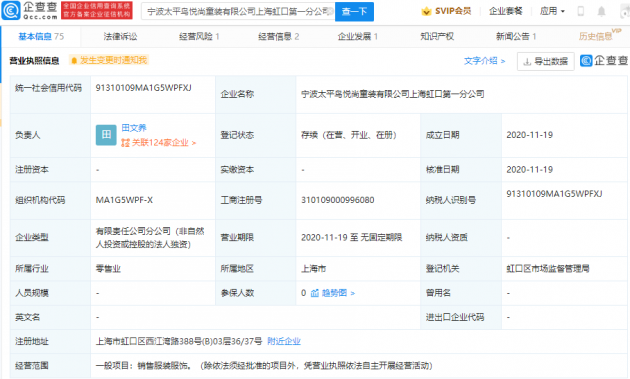The height and width of the screenshot is (379, 630).
Task: Switch to 经营风险 tab
Action: coord(199,37)
